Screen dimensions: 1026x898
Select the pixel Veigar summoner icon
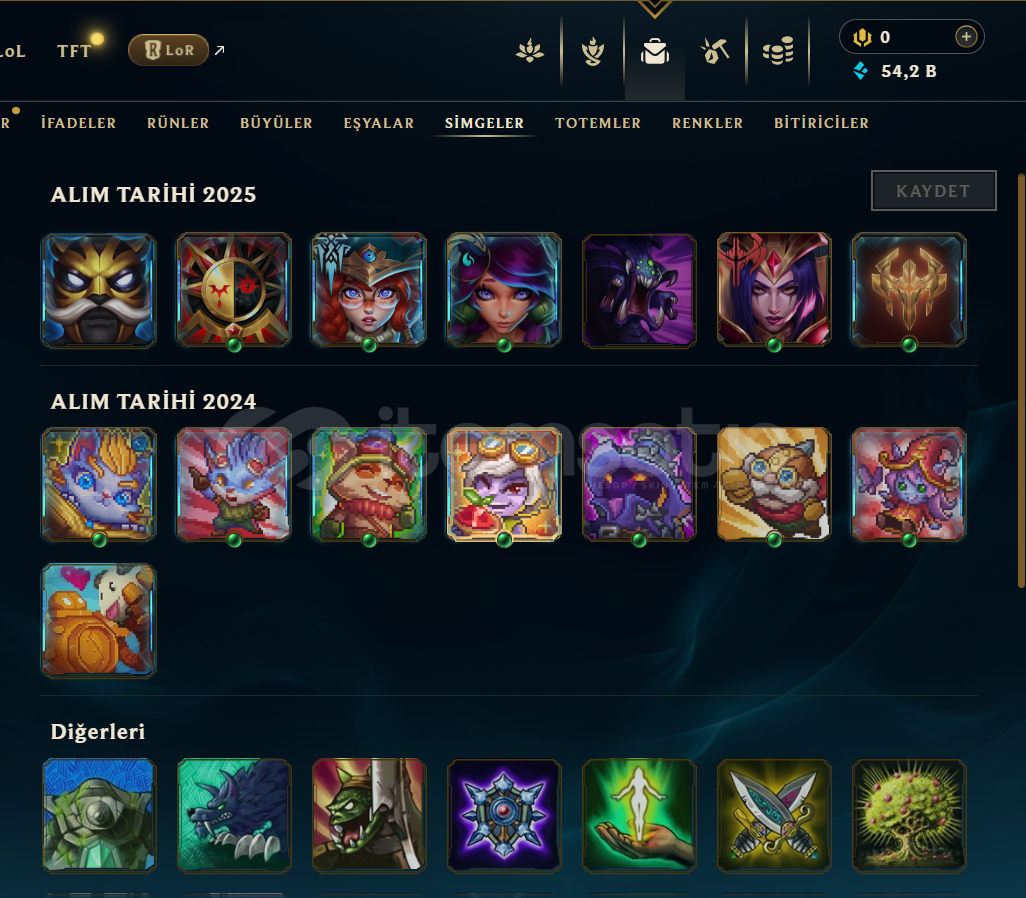tap(639, 484)
